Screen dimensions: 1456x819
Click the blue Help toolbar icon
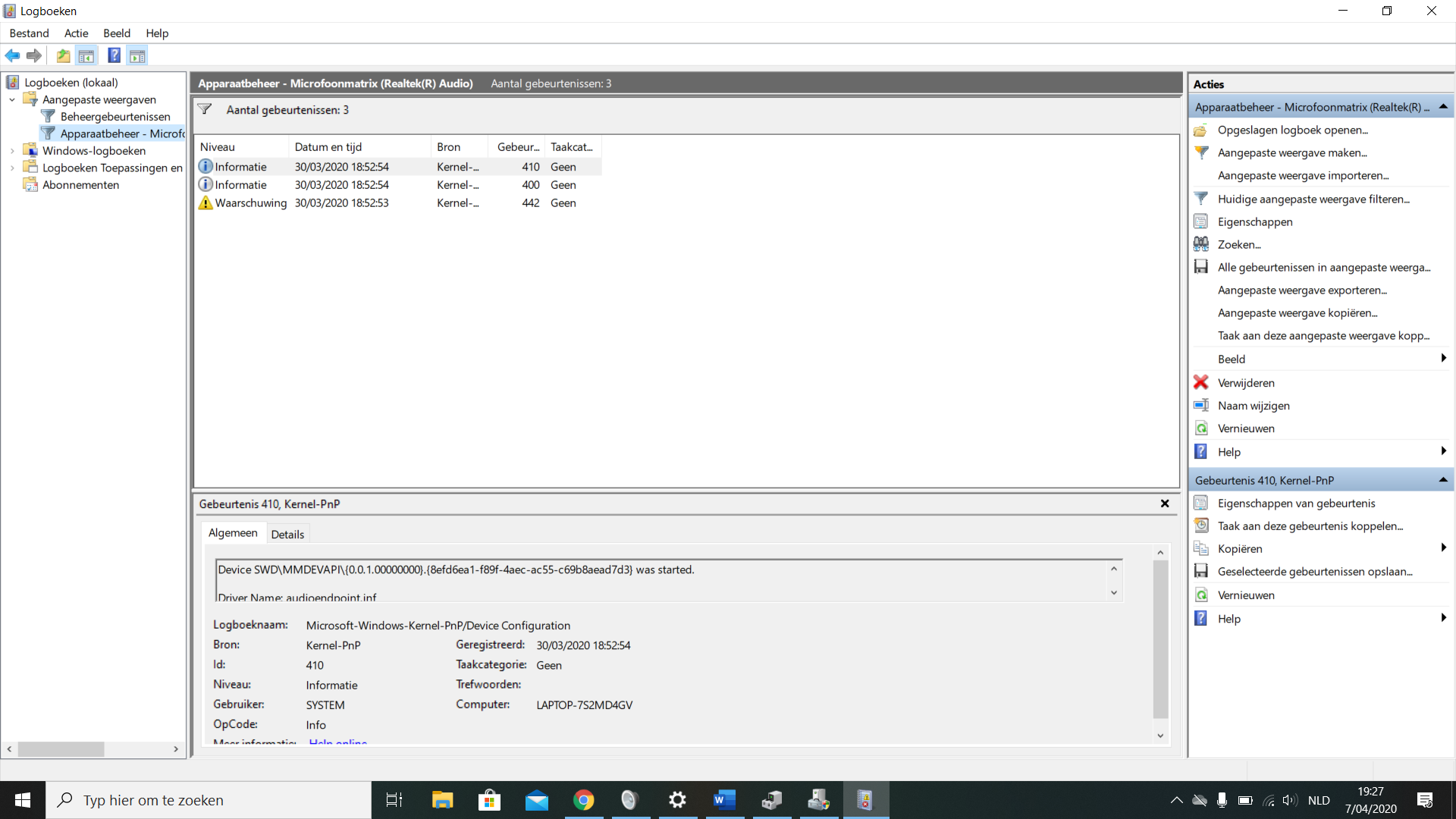coord(114,55)
